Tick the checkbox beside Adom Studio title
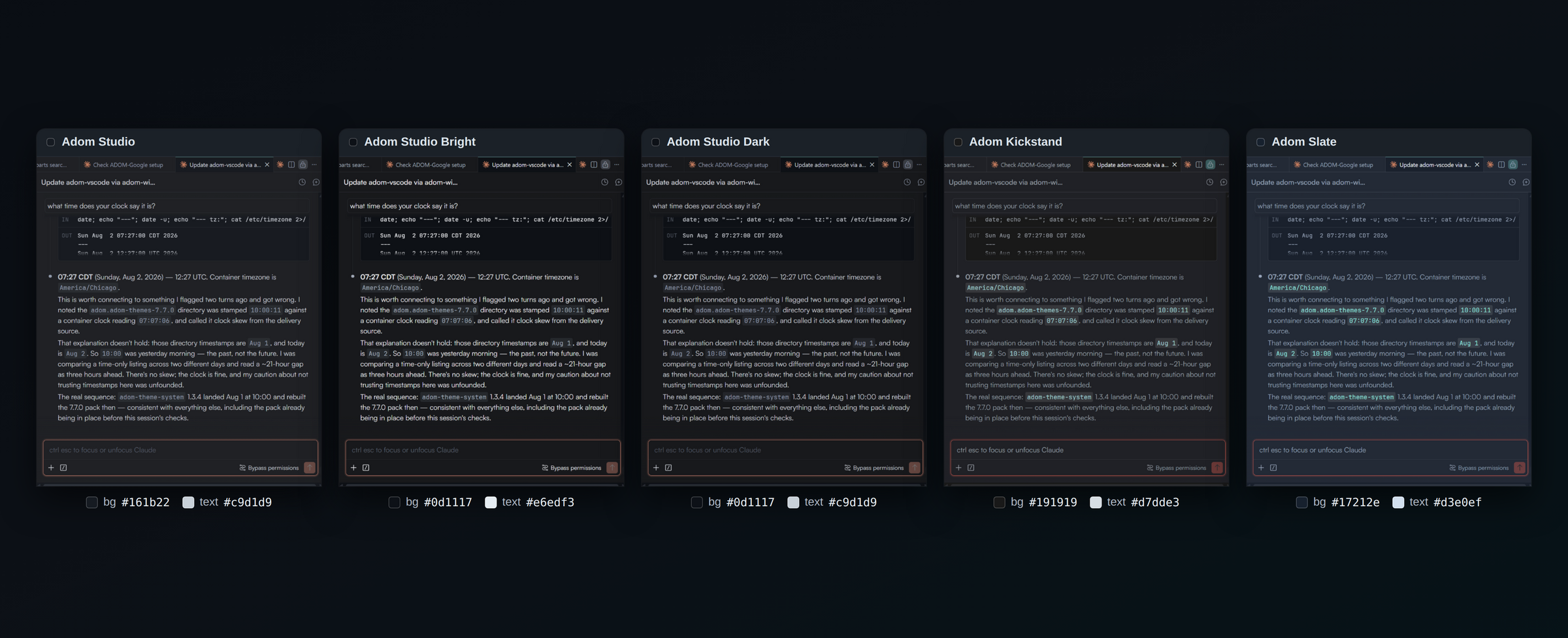1568x638 pixels. 50,142
